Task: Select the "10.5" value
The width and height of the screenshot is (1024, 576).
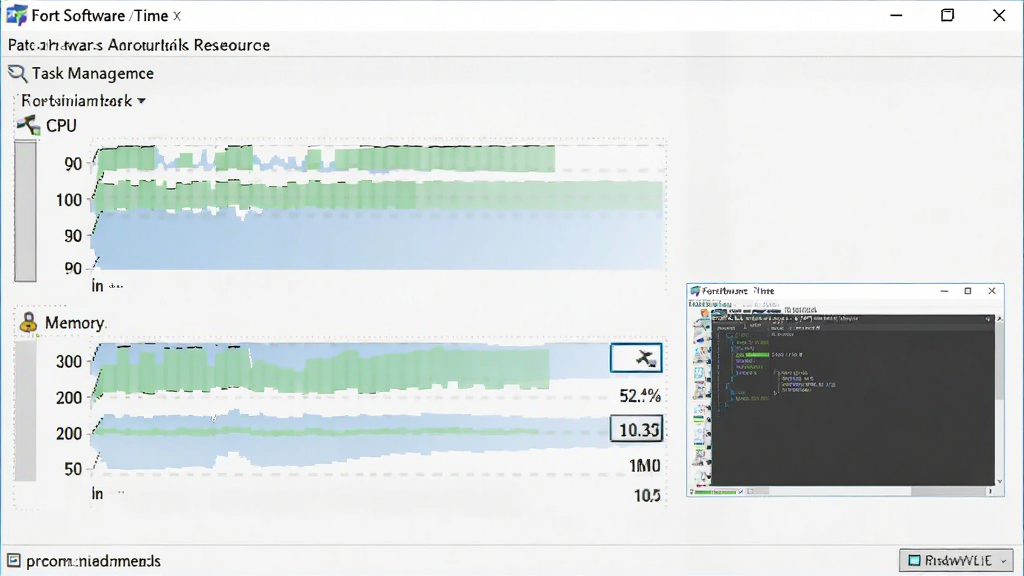Action: 647,496
